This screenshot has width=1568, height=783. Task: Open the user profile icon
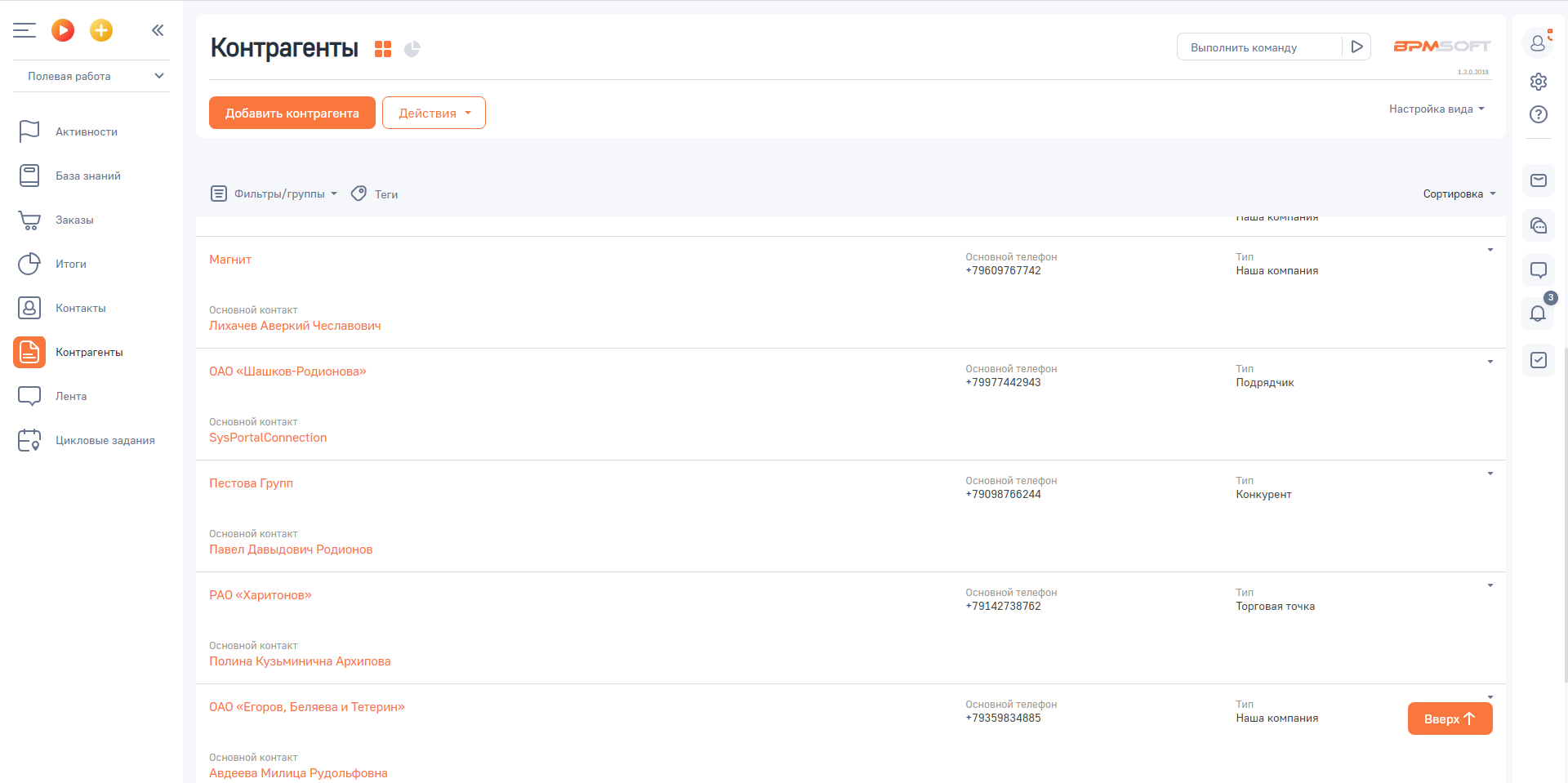[x=1539, y=42]
